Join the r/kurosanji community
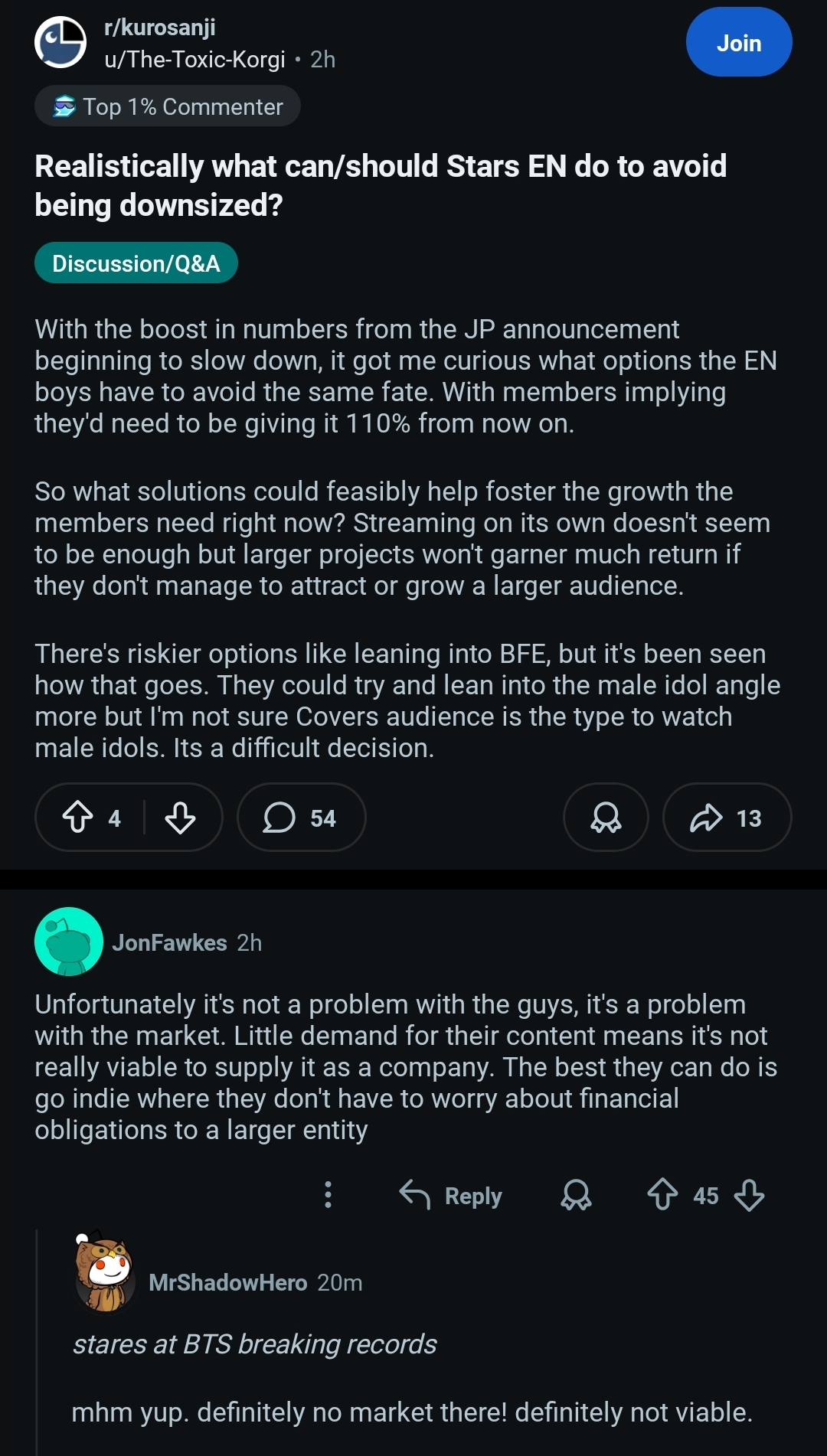This screenshot has height=1456, width=827. pos(738,43)
